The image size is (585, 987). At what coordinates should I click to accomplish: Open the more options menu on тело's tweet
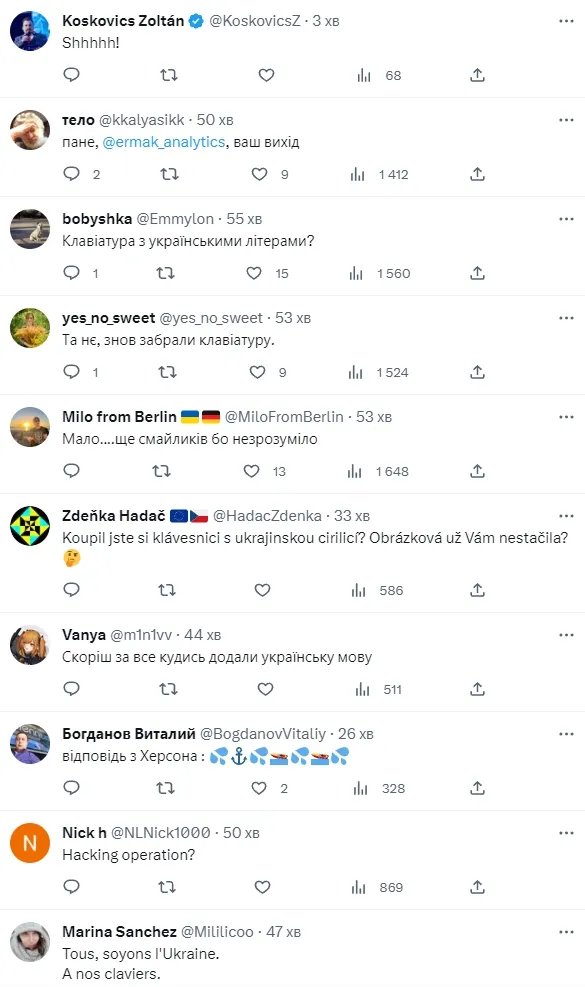562,116
